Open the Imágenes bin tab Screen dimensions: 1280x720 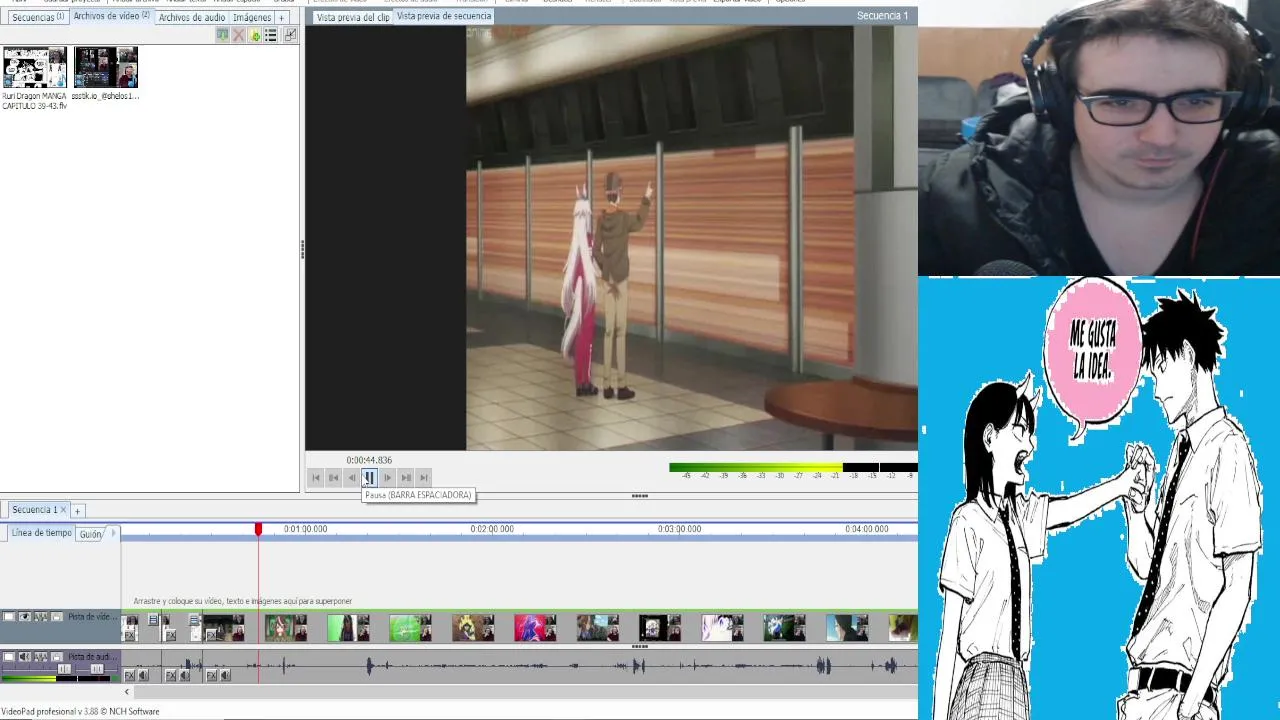click(251, 17)
